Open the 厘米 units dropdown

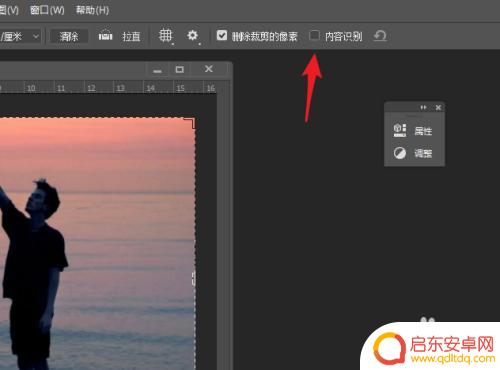pyautogui.click(x=20, y=36)
